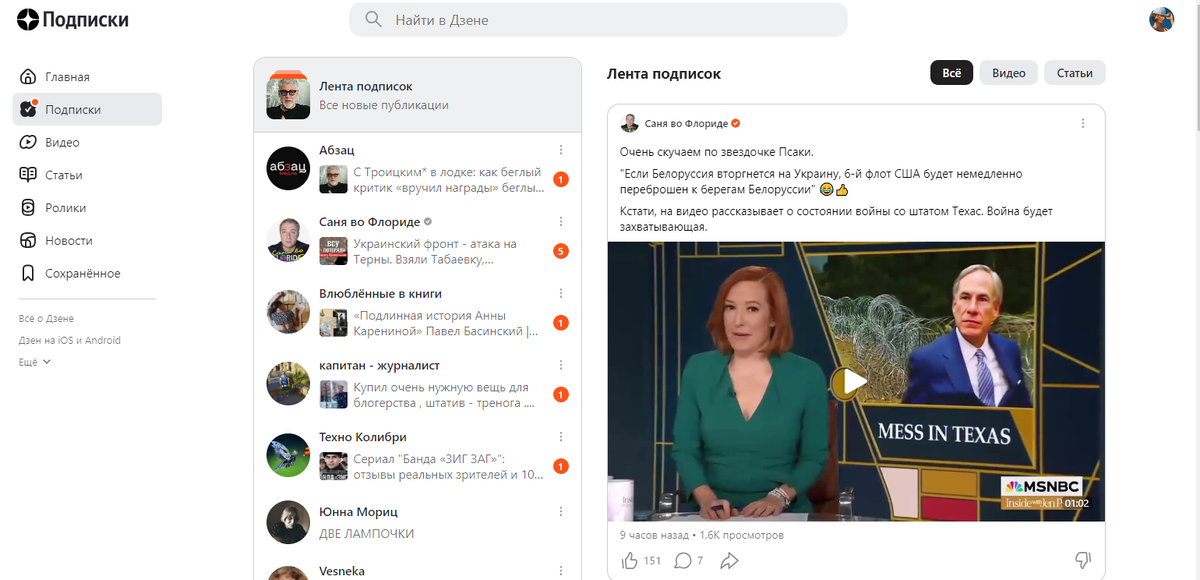Image resolution: width=1200 pixels, height=580 pixels.
Task: Click the С Троицким article thumbnail
Action: (x=333, y=179)
